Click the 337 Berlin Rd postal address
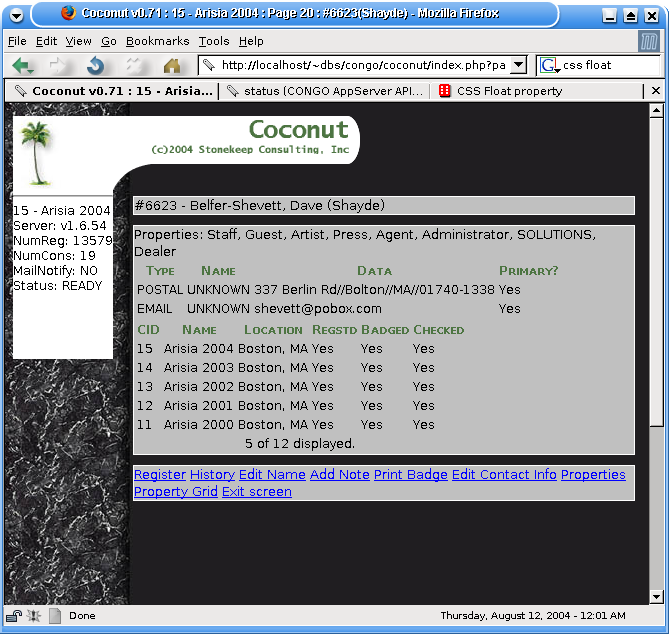This screenshot has height=634, width=669. point(374,290)
